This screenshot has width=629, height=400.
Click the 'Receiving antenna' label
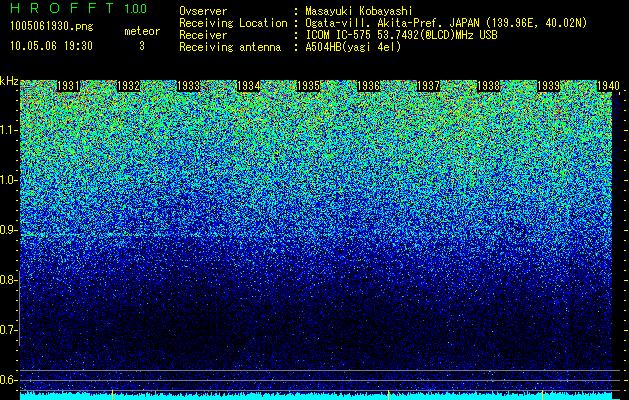pos(230,47)
